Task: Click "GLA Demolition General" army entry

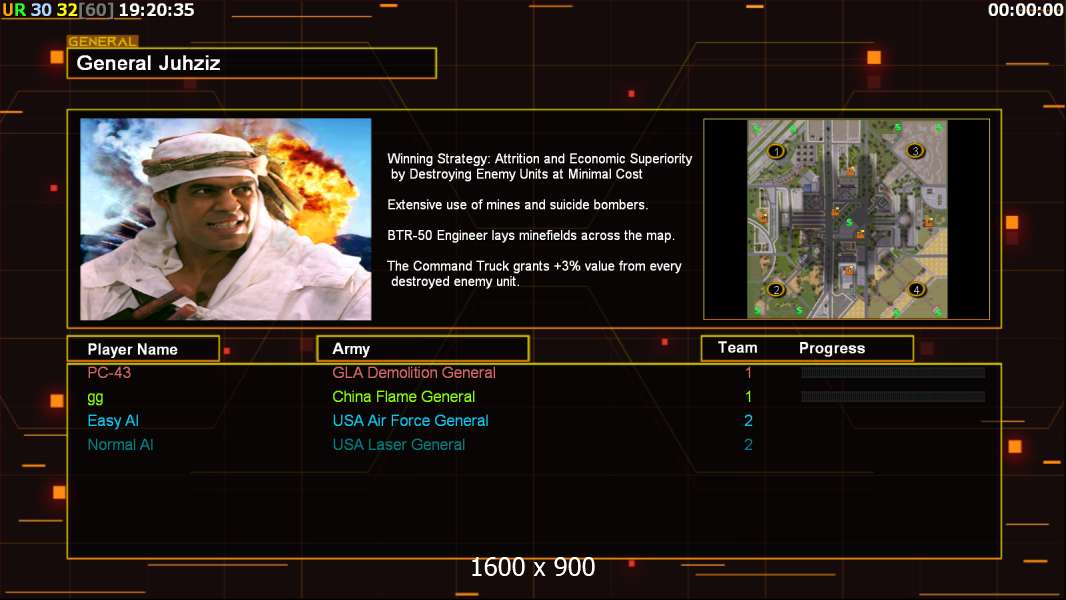Action: 414,372
